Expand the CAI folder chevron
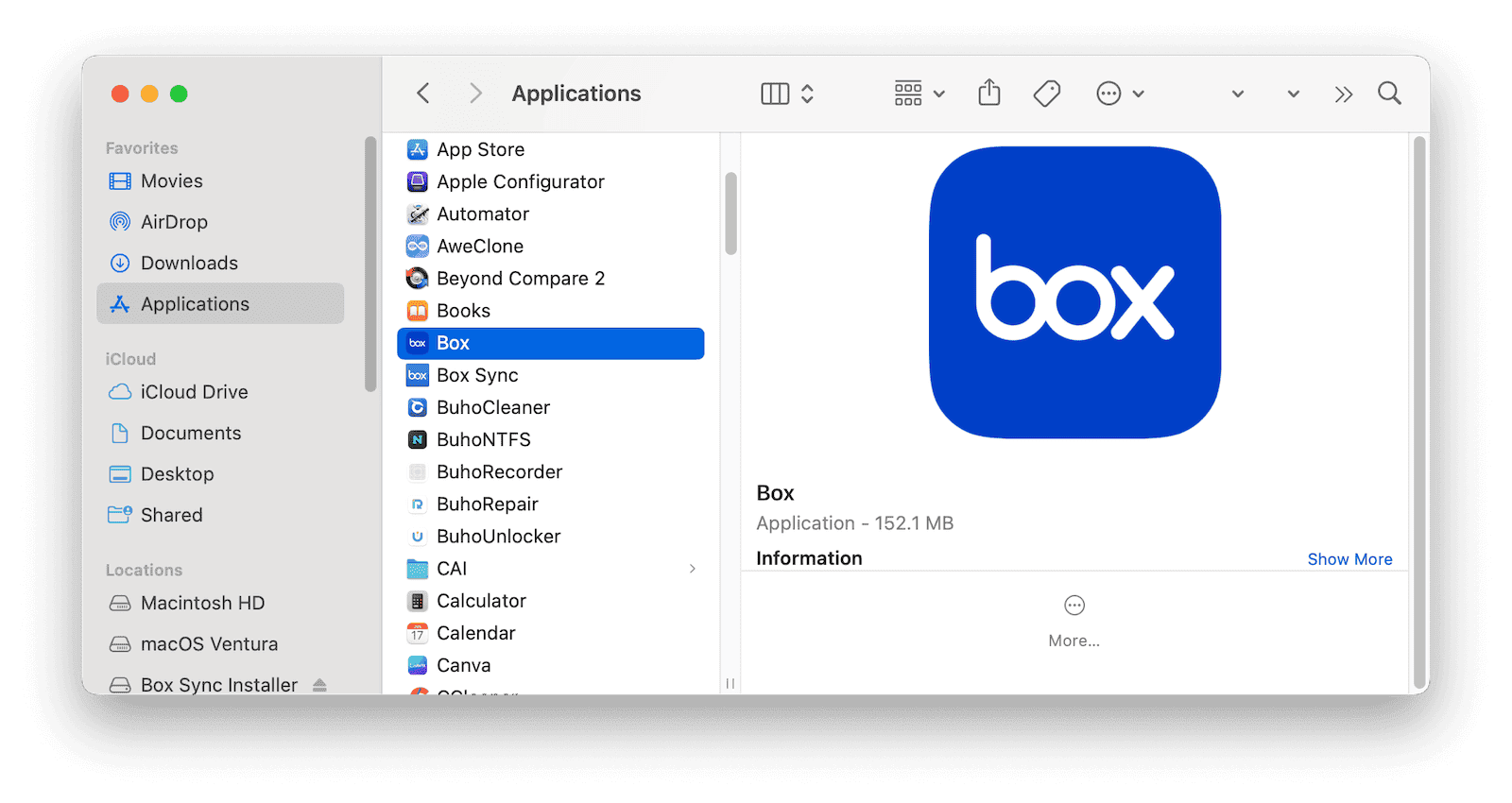This screenshot has width=1512, height=803. coord(693,568)
